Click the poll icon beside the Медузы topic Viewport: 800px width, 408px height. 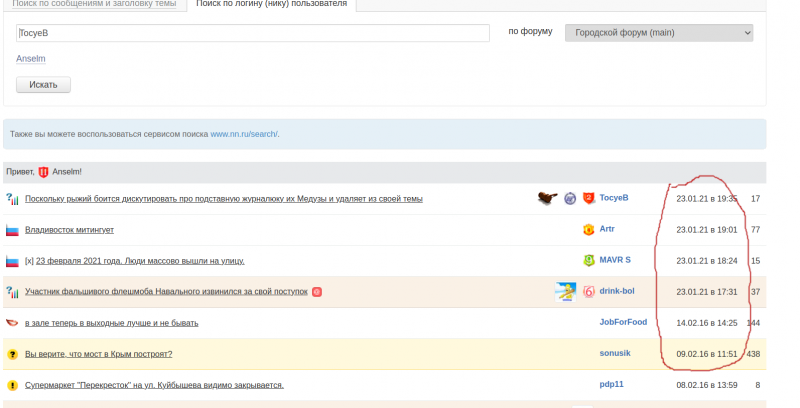[13, 199]
